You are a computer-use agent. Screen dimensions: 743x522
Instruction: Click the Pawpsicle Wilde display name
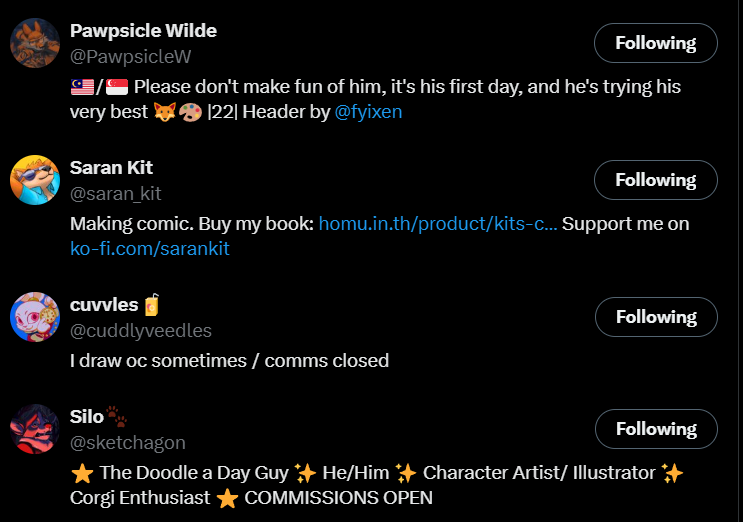143,31
